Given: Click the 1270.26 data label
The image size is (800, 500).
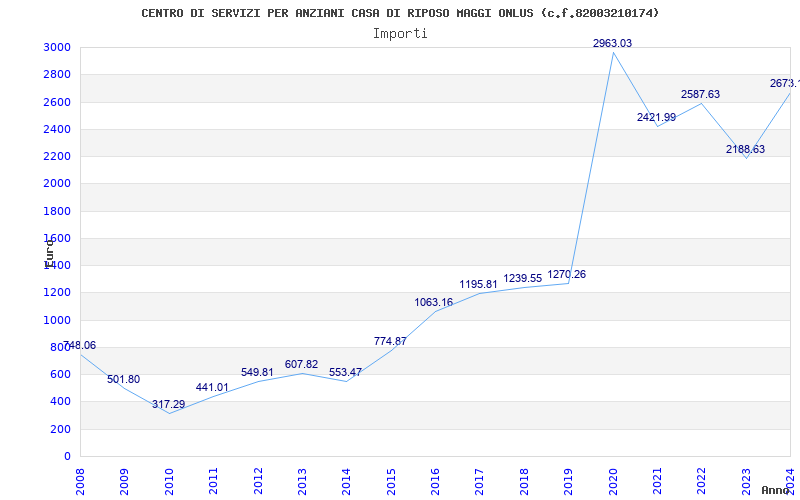Looking at the screenshot, I should [566, 274].
